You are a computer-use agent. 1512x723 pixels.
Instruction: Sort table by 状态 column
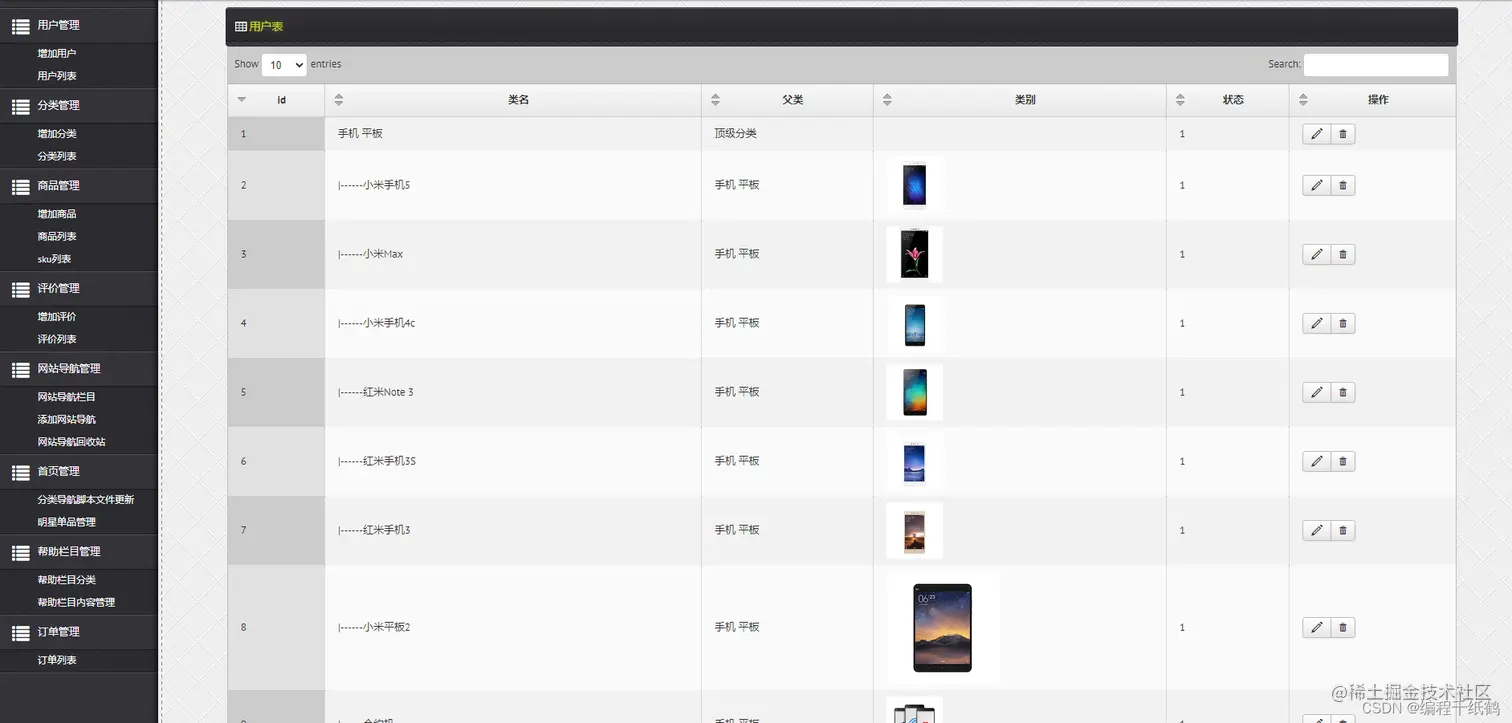pyautogui.click(x=1228, y=100)
